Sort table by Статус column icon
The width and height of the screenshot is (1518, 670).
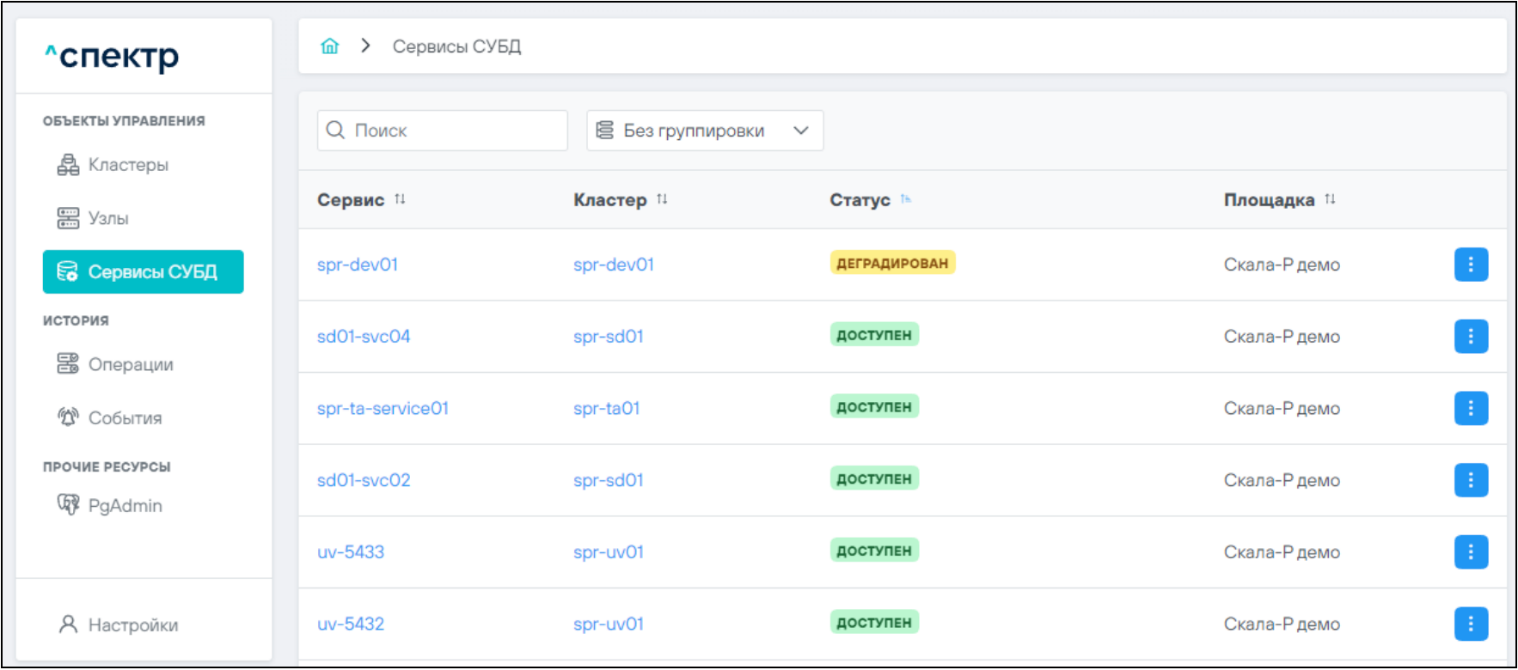click(905, 200)
